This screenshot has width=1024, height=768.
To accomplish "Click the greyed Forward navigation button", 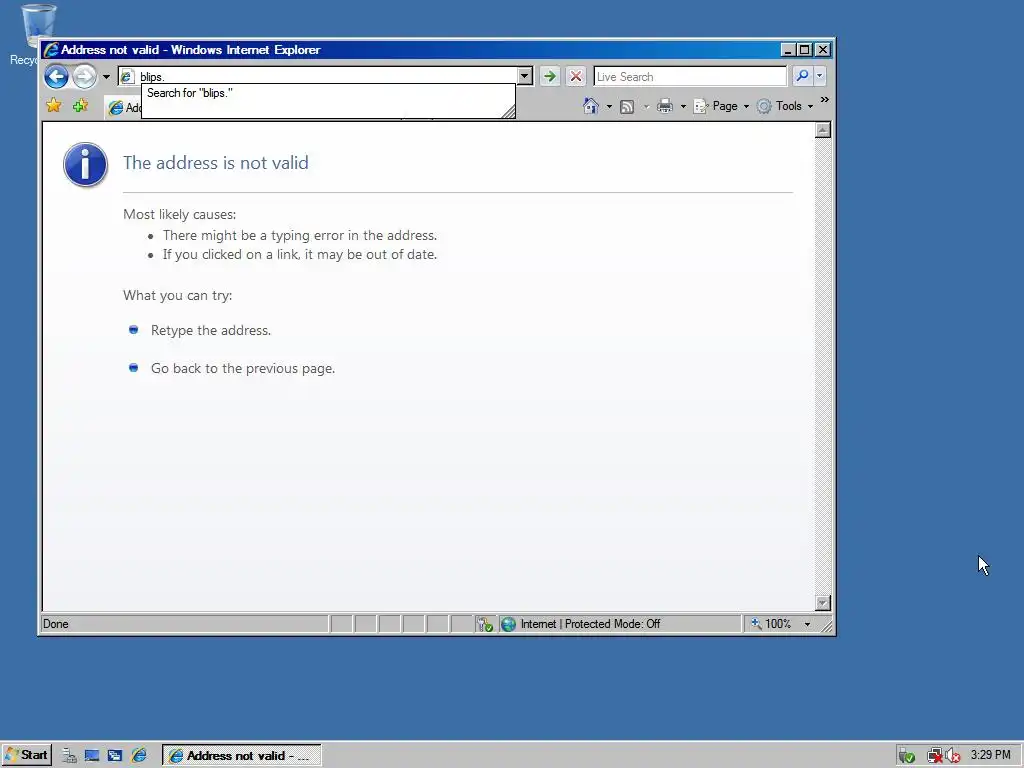I will click(x=84, y=76).
